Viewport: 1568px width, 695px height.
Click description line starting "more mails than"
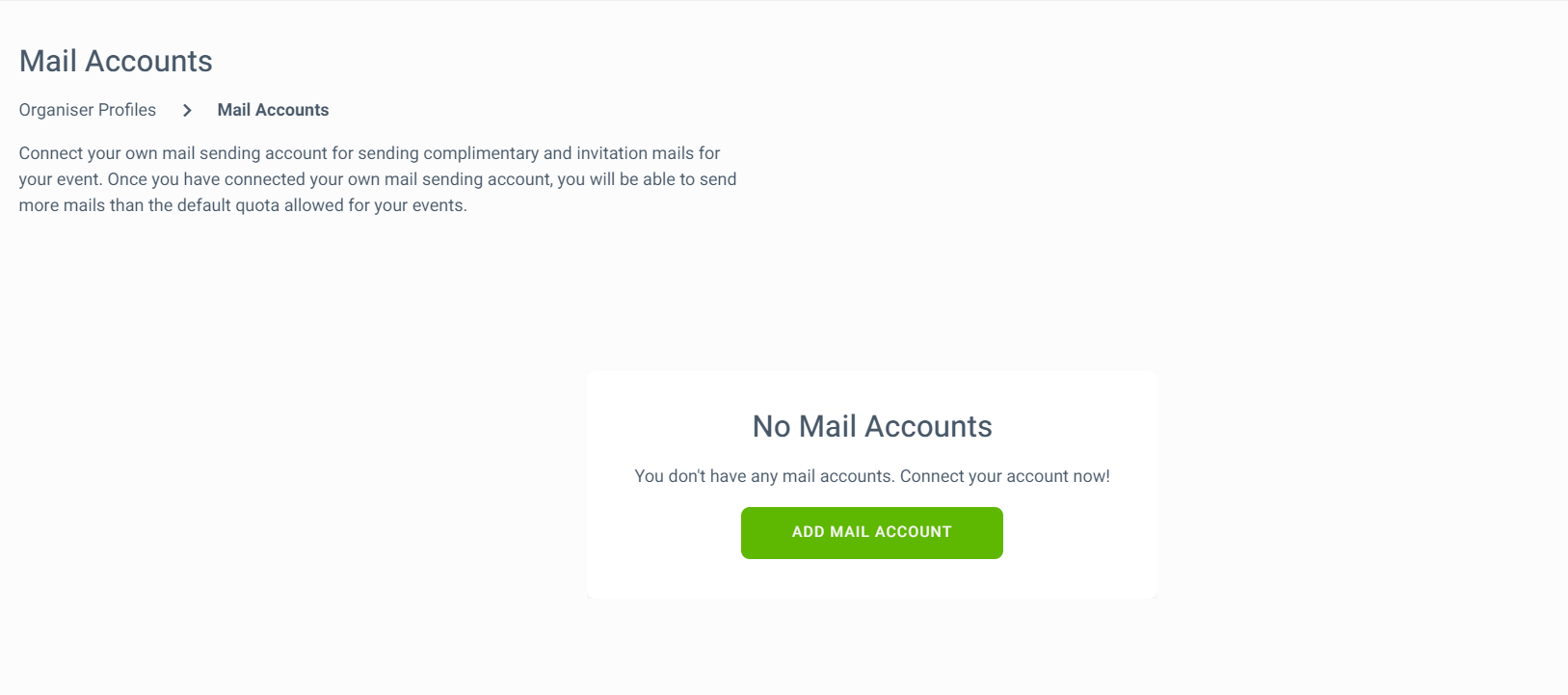click(243, 205)
